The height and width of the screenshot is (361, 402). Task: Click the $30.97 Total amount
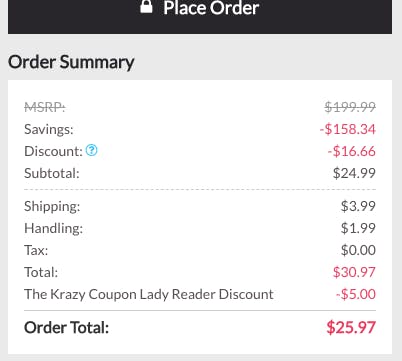(354, 272)
